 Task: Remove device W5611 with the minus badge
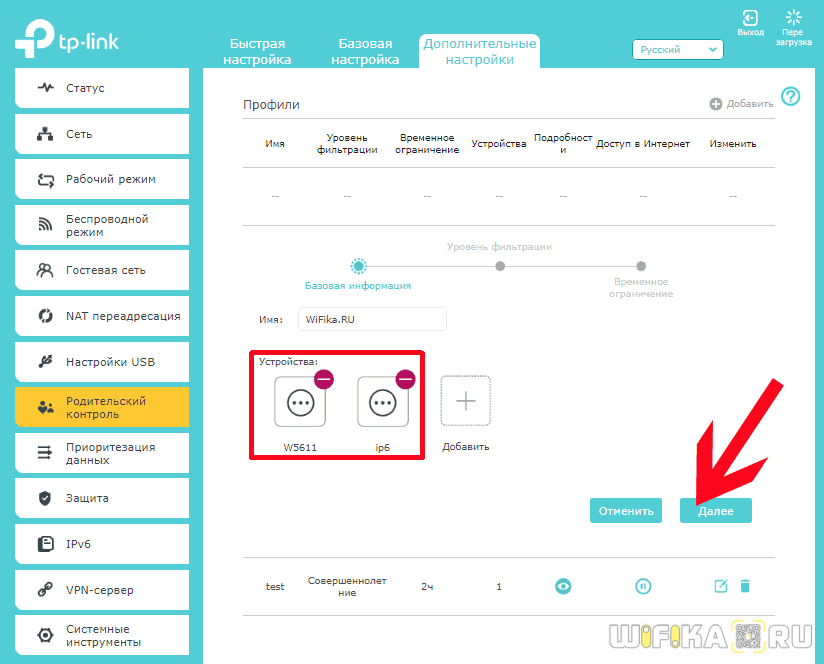click(324, 379)
